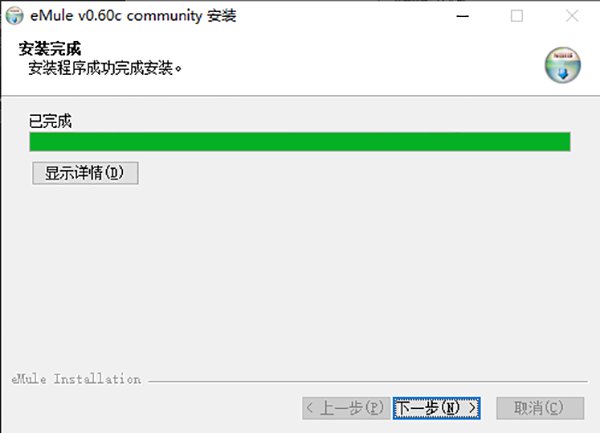600x433 pixels.
Task: Click the separator line beside eMule Installation
Action: pyautogui.click(x=368, y=381)
